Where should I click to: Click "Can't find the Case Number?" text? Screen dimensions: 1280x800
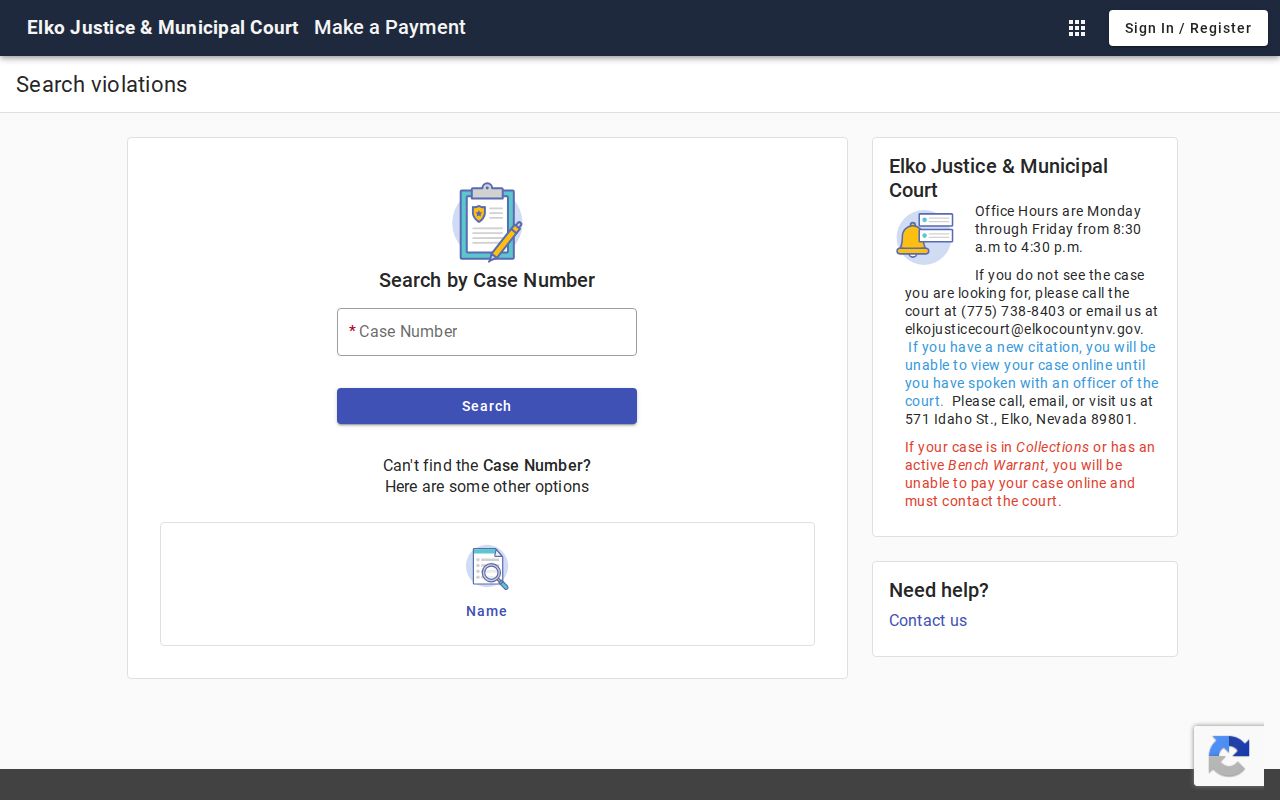click(x=487, y=465)
